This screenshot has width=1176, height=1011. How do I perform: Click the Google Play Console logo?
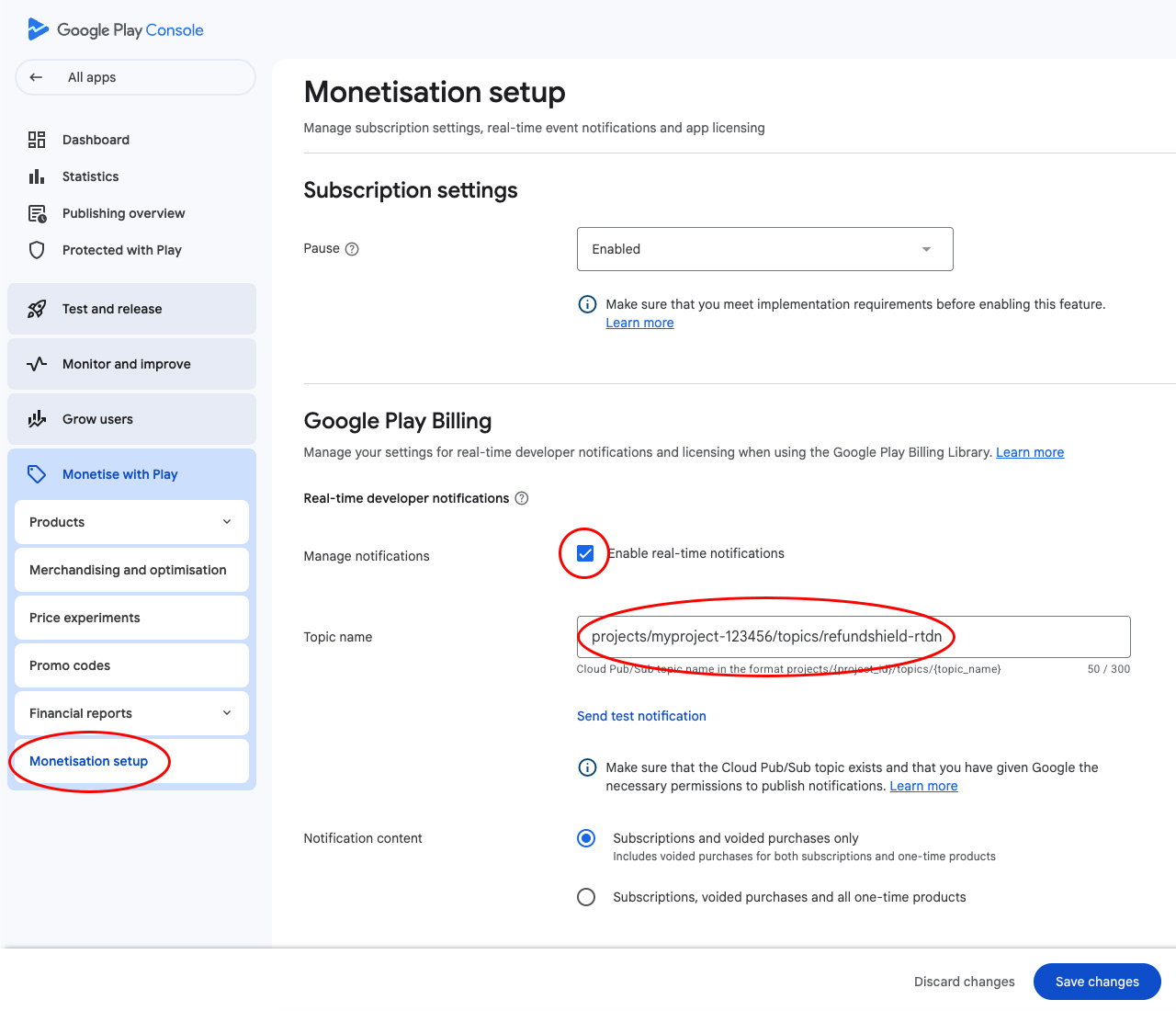click(x=116, y=29)
